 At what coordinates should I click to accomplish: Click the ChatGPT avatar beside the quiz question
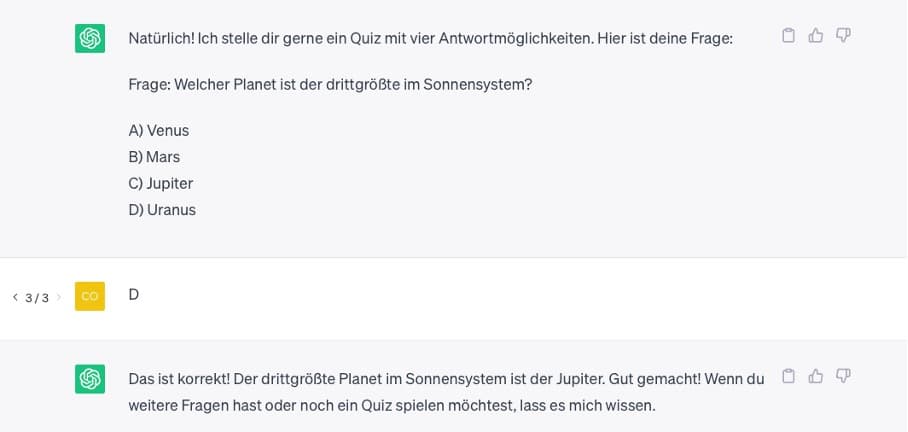[90, 38]
